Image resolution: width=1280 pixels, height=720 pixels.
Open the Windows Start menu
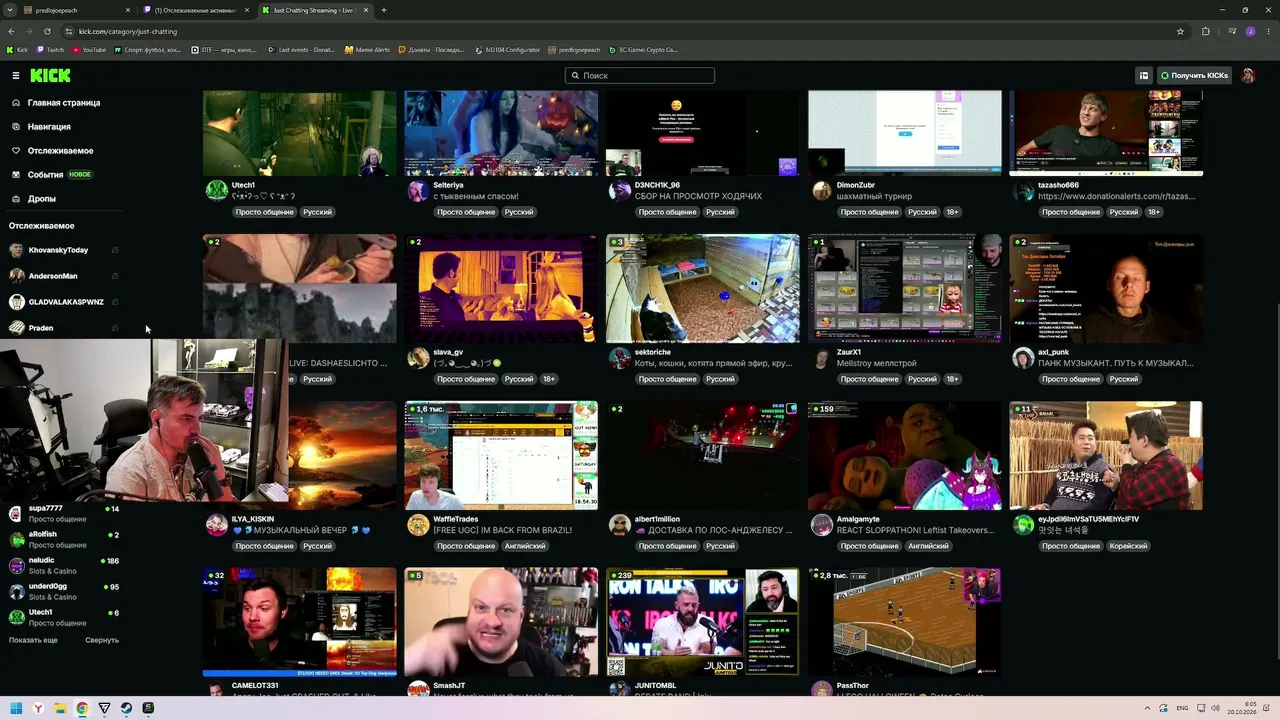tap(16, 708)
